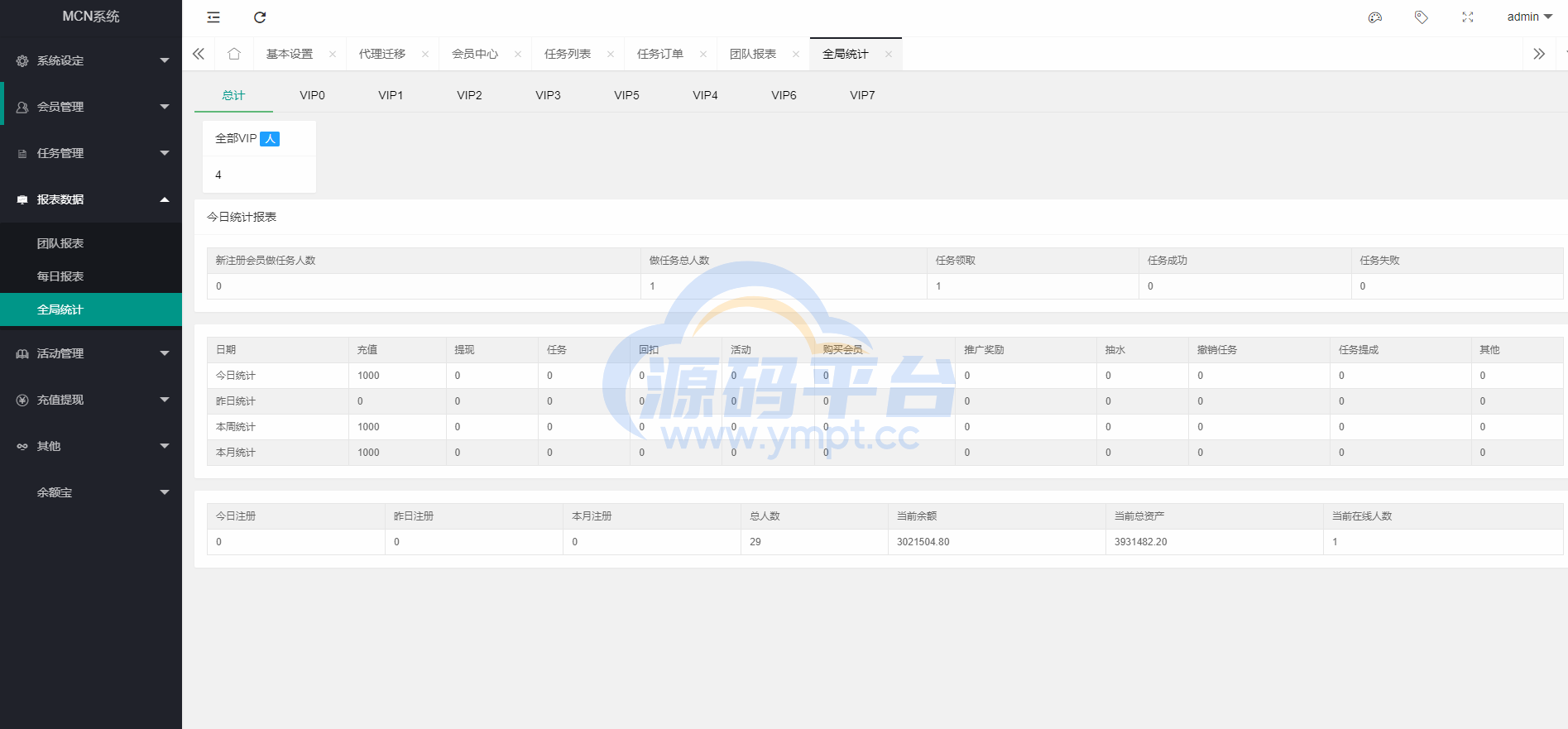1568x729 pixels.
Task: Click the 充值提现 yen icon
Action: click(22, 400)
